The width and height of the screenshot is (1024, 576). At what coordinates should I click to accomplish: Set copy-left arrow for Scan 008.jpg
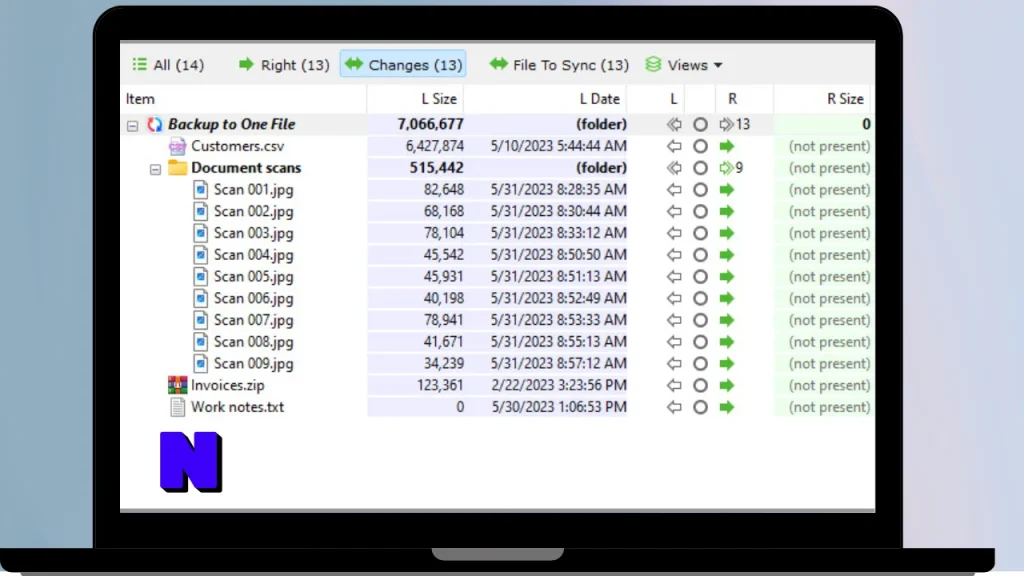[x=674, y=342]
